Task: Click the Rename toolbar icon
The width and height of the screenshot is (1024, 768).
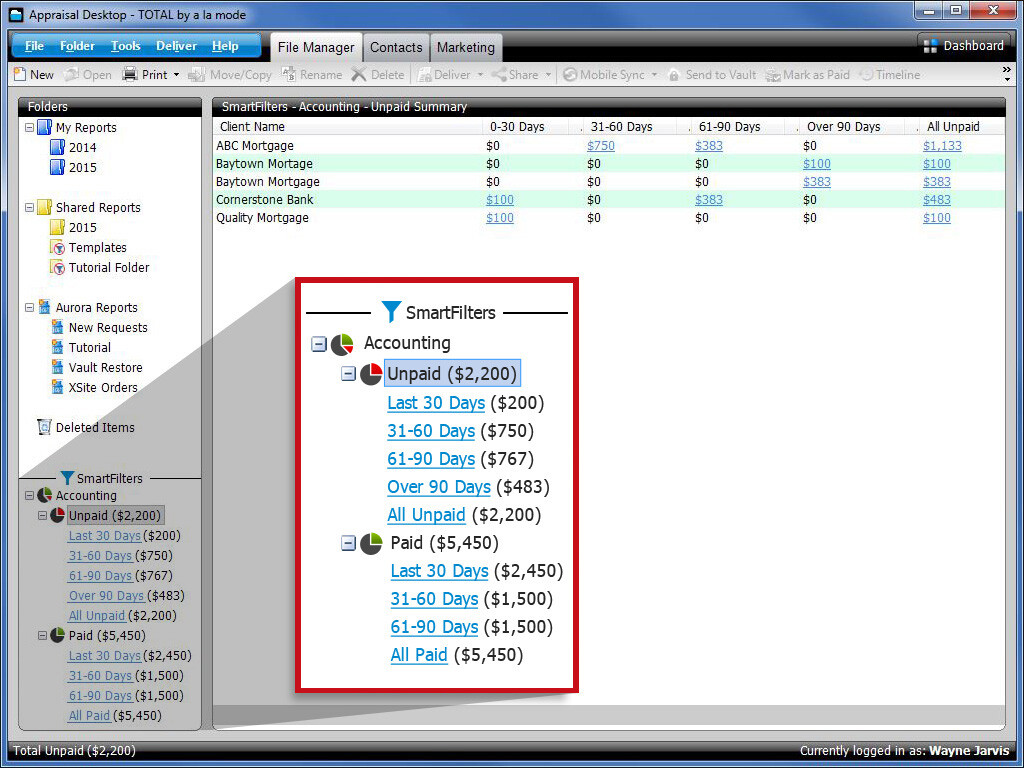Action: (289, 74)
